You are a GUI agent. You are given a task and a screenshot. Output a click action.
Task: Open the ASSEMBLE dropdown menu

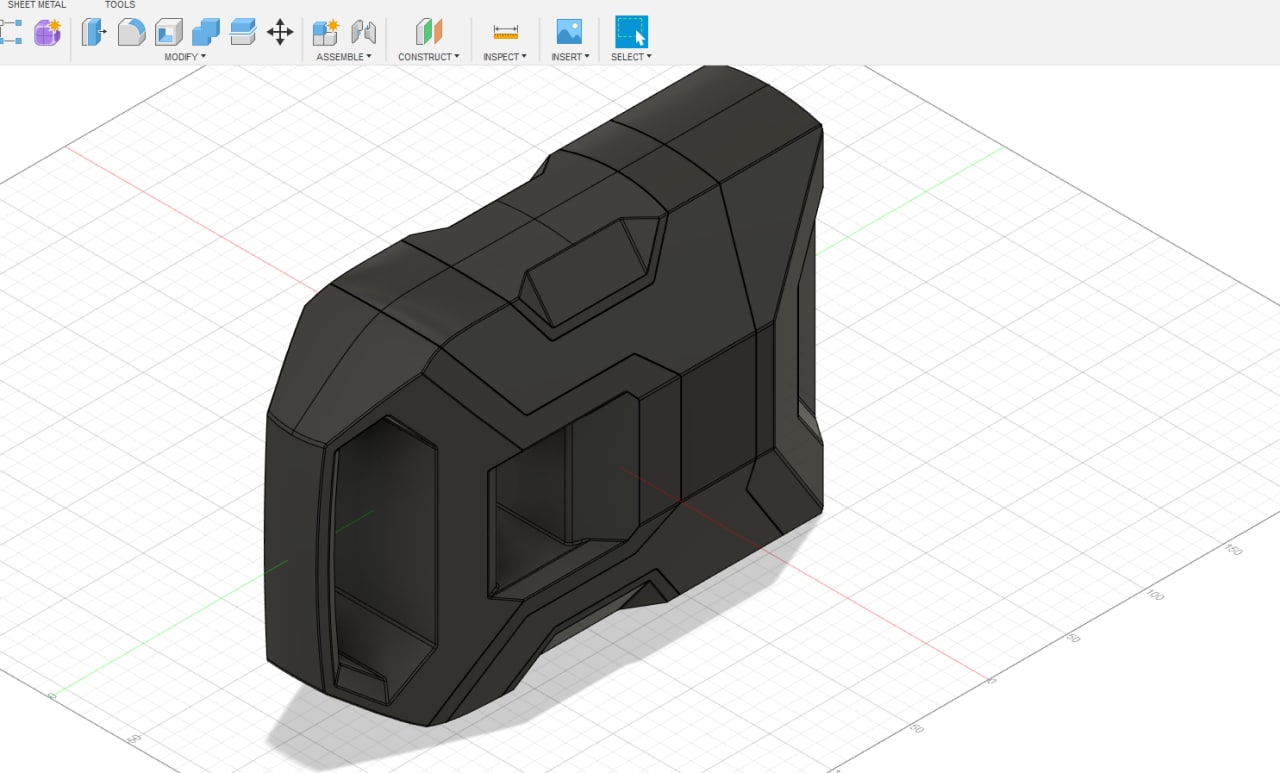pos(344,57)
